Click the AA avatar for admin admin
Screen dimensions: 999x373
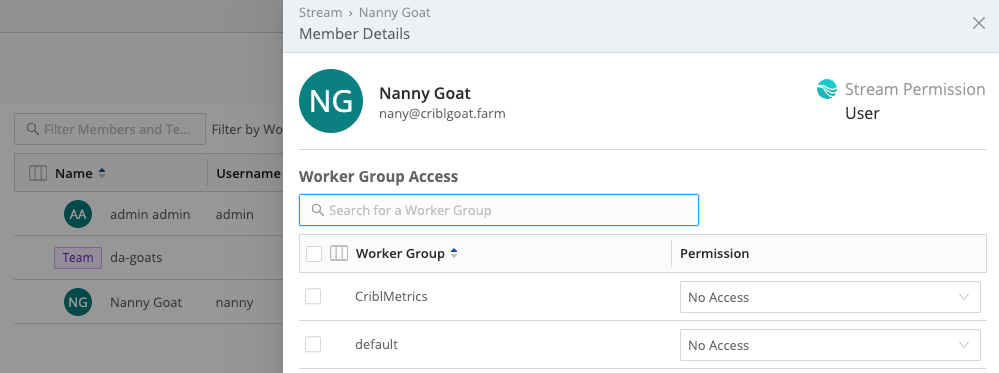tap(78, 214)
